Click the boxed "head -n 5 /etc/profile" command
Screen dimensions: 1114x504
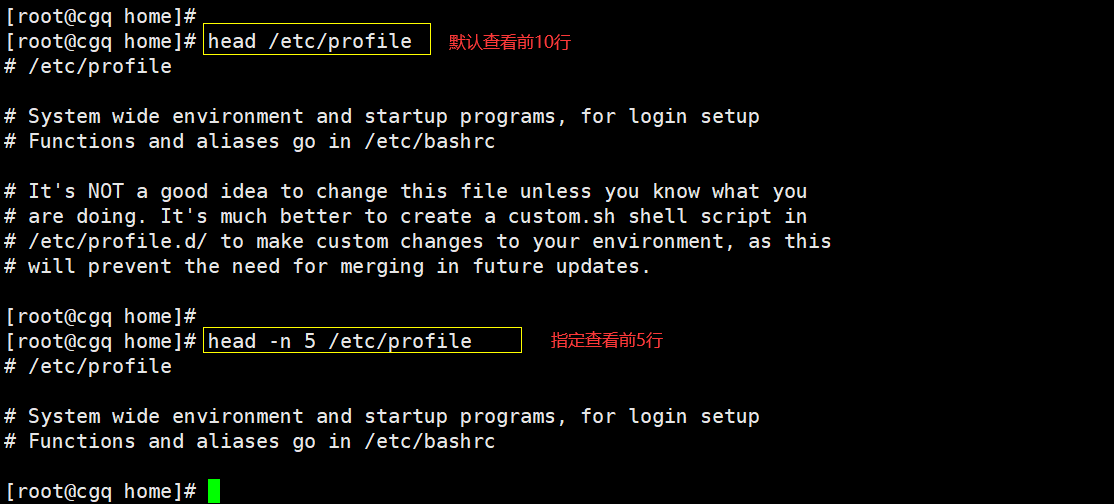[x=340, y=341]
